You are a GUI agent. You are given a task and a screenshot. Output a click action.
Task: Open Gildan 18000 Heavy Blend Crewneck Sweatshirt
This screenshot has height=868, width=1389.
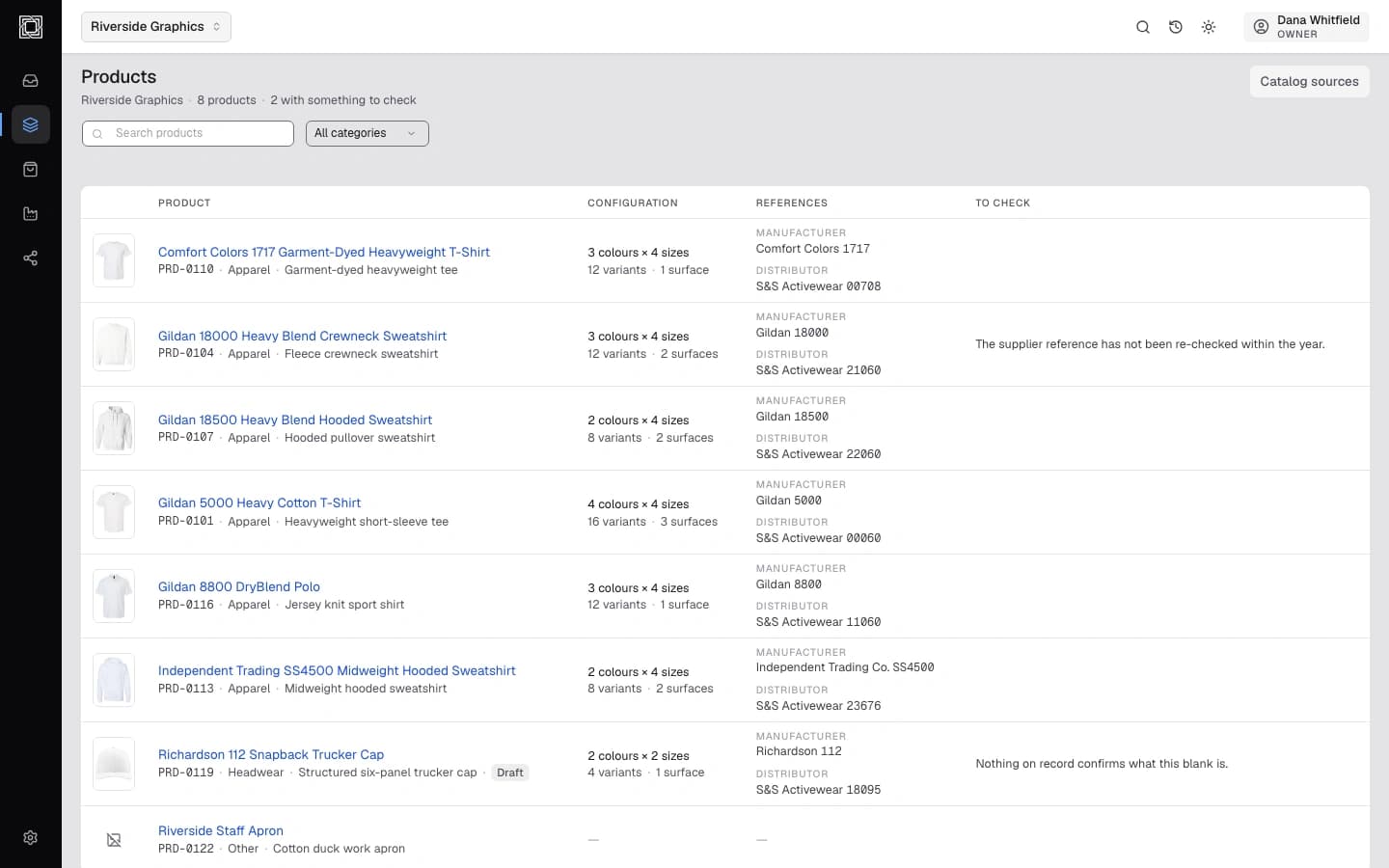tap(302, 336)
